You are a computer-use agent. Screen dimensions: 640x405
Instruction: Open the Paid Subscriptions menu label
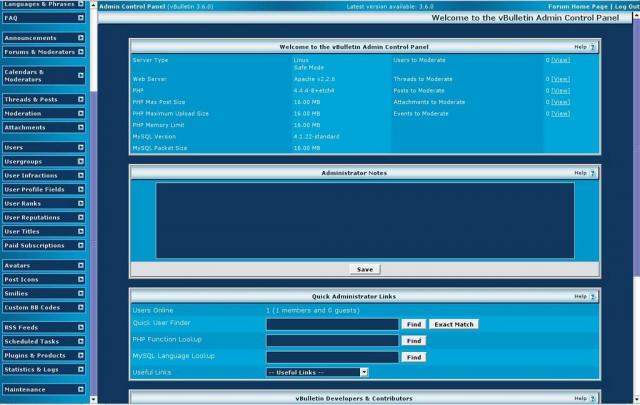34,245
